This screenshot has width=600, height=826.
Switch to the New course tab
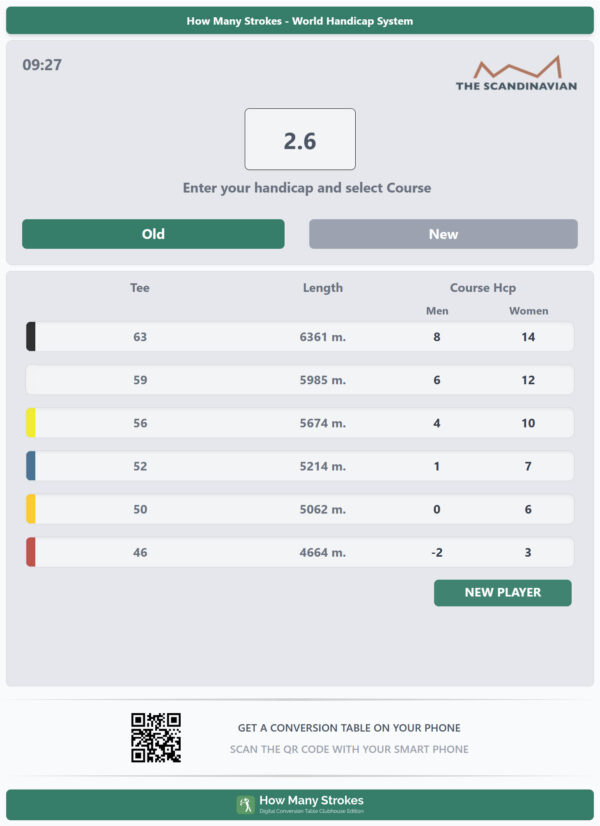tap(443, 234)
